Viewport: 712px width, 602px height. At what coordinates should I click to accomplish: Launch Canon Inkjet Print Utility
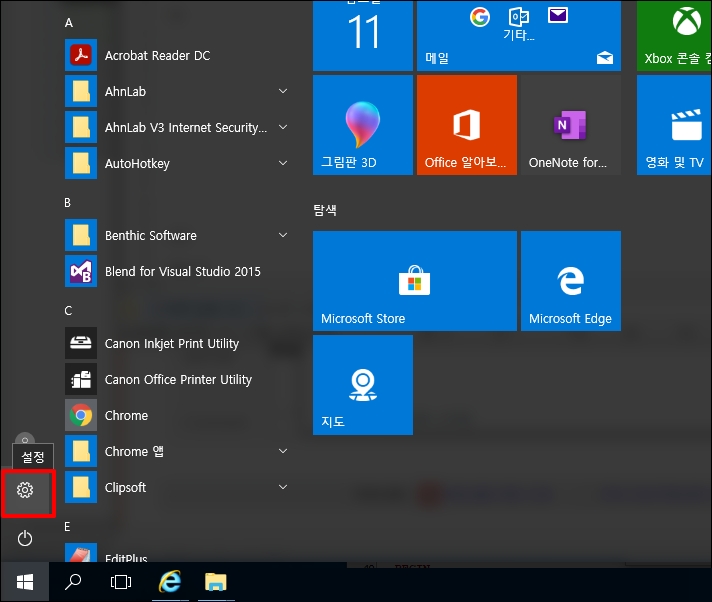pos(177,344)
